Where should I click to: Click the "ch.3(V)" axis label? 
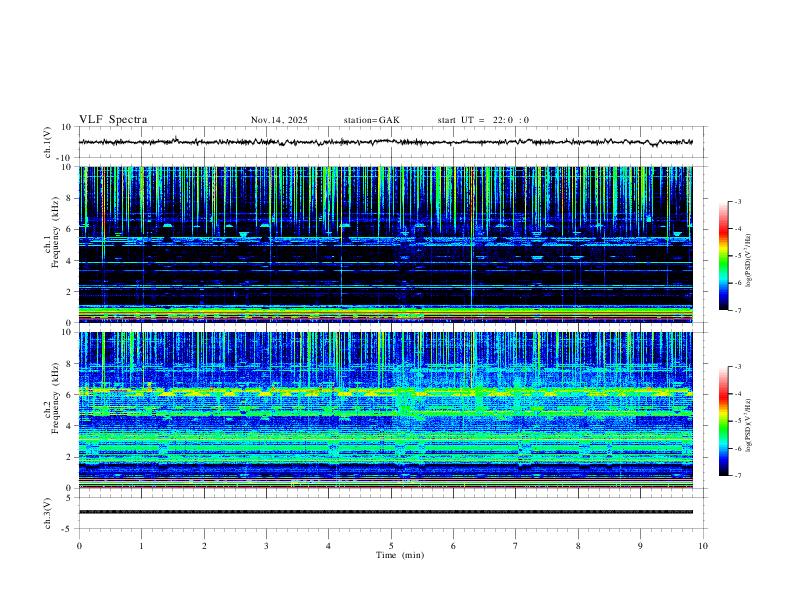coord(48,514)
